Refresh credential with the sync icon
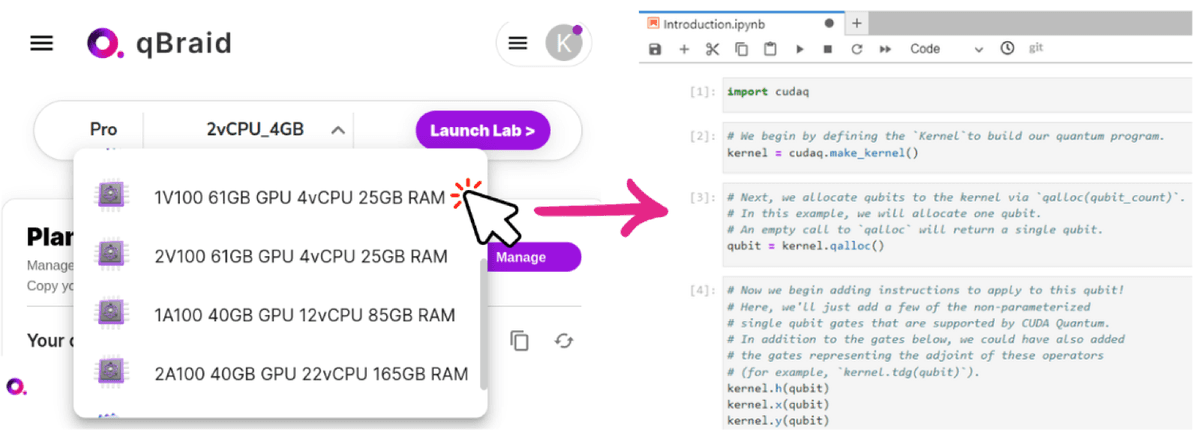The width and height of the screenshot is (1200, 437). (564, 340)
